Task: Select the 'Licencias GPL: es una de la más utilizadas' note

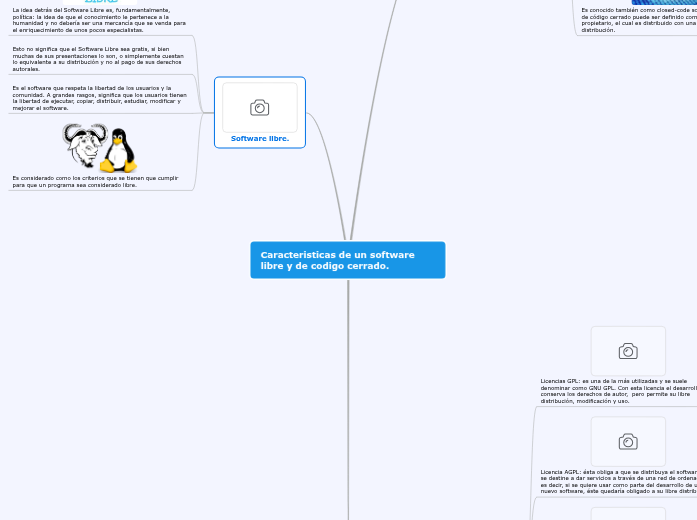Action: pyautogui.click(x=618, y=391)
